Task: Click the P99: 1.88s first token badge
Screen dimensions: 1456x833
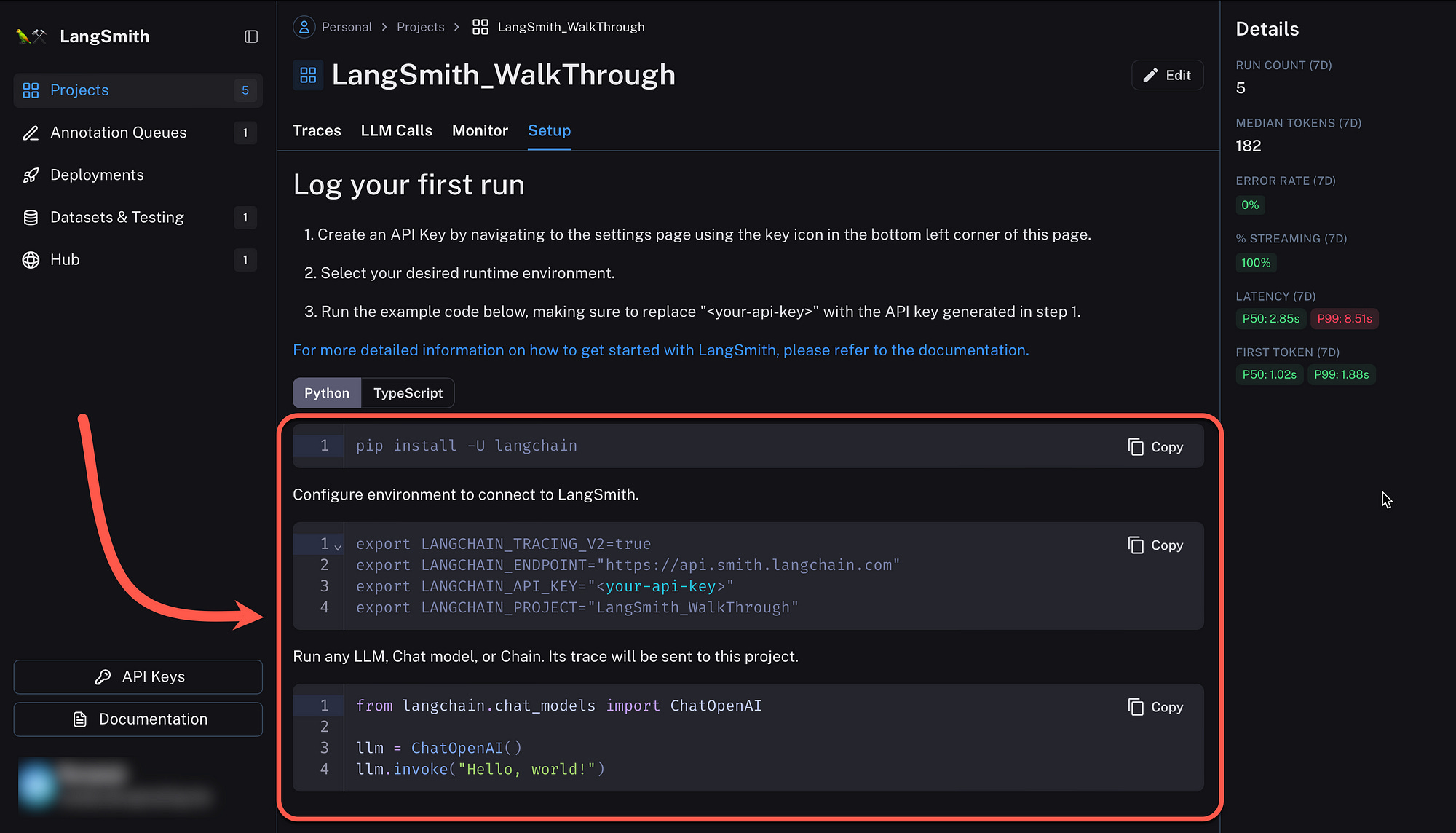Action: (x=1341, y=374)
